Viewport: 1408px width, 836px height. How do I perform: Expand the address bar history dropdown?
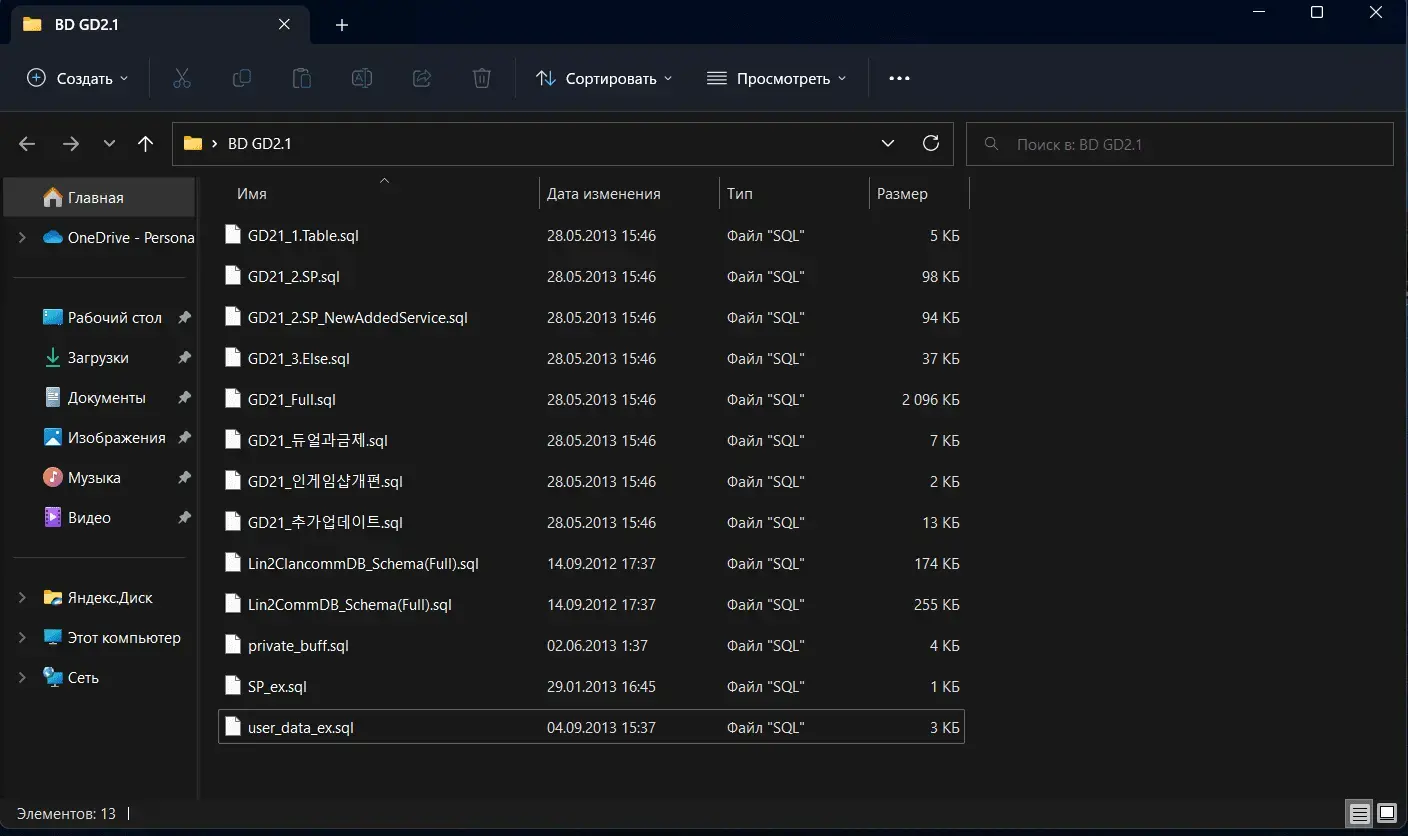888,143
